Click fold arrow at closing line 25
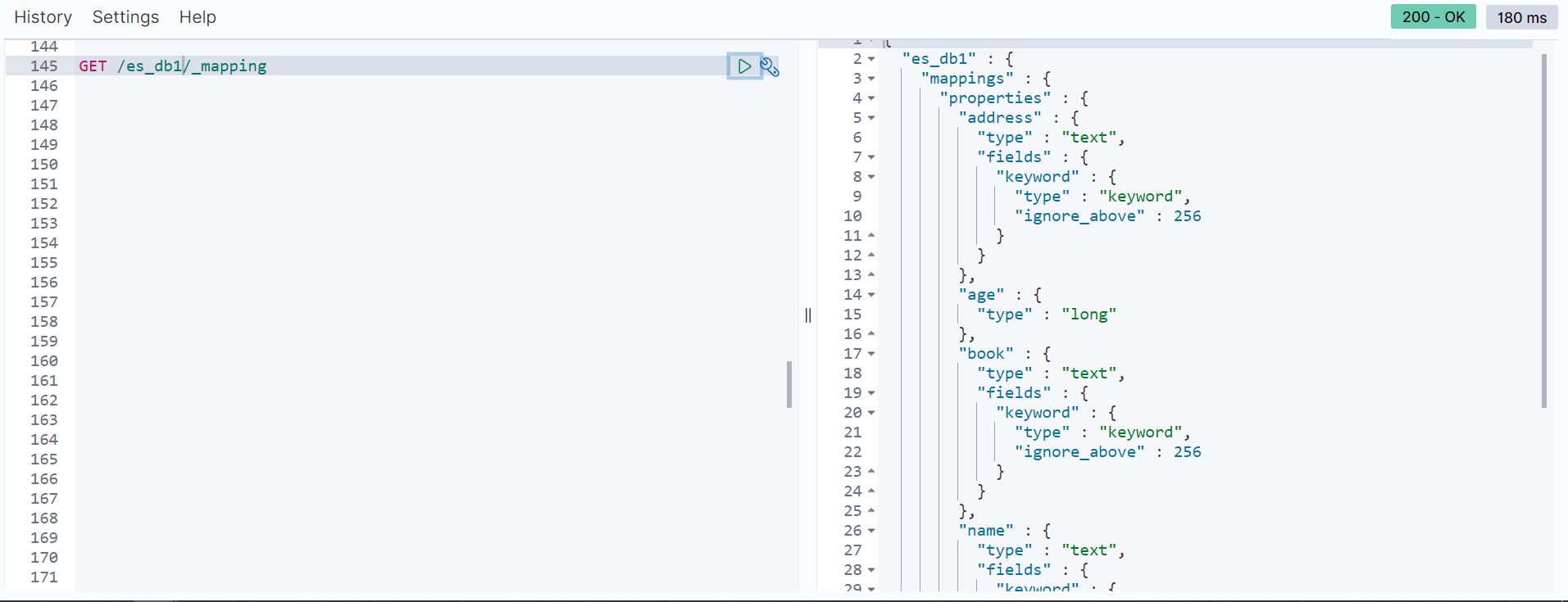The height and width of the screenshot is (602, 1568). point(871,511)
